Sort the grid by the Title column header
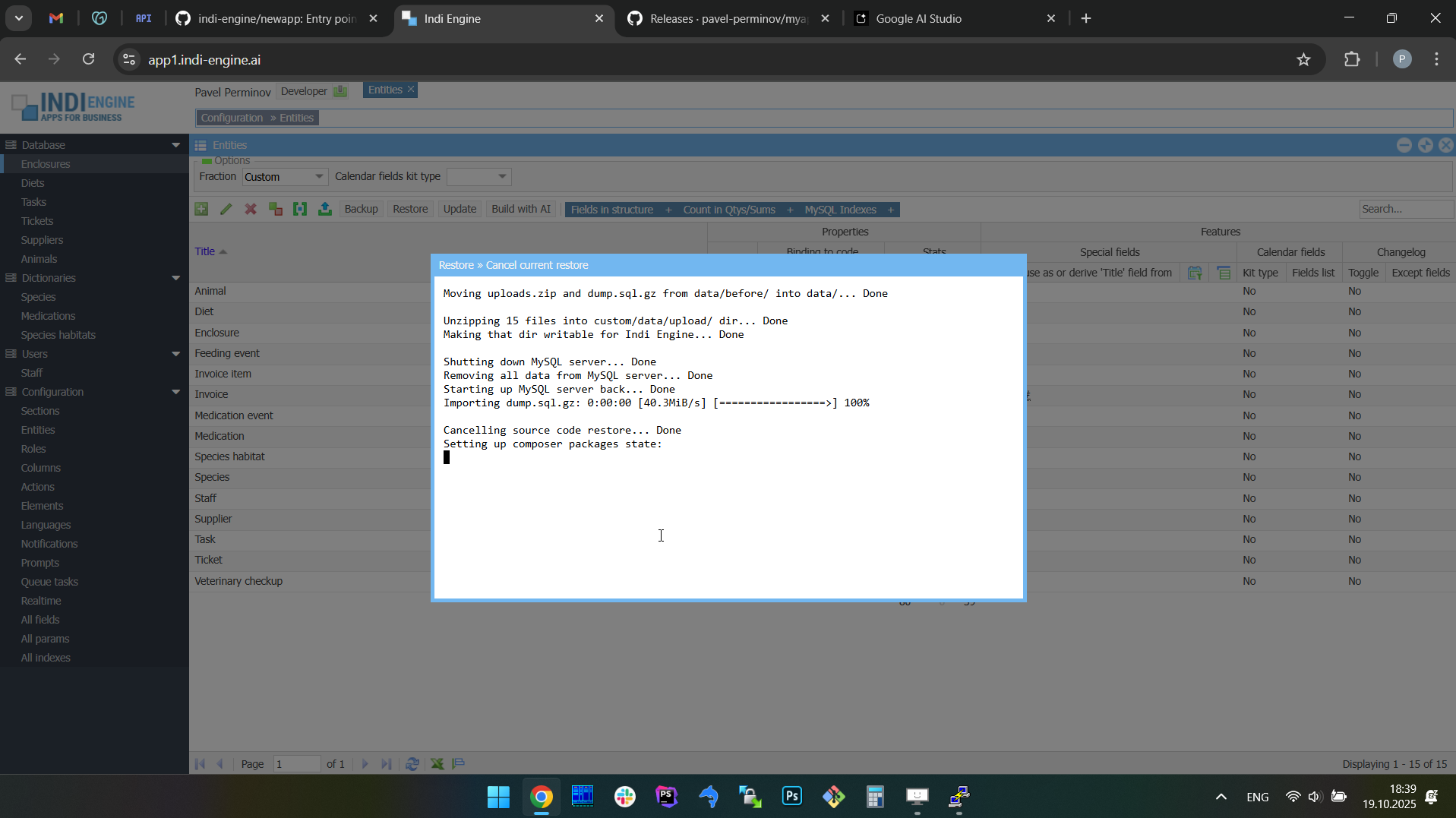The image size is (1456, 818). [x=204, y=251]
